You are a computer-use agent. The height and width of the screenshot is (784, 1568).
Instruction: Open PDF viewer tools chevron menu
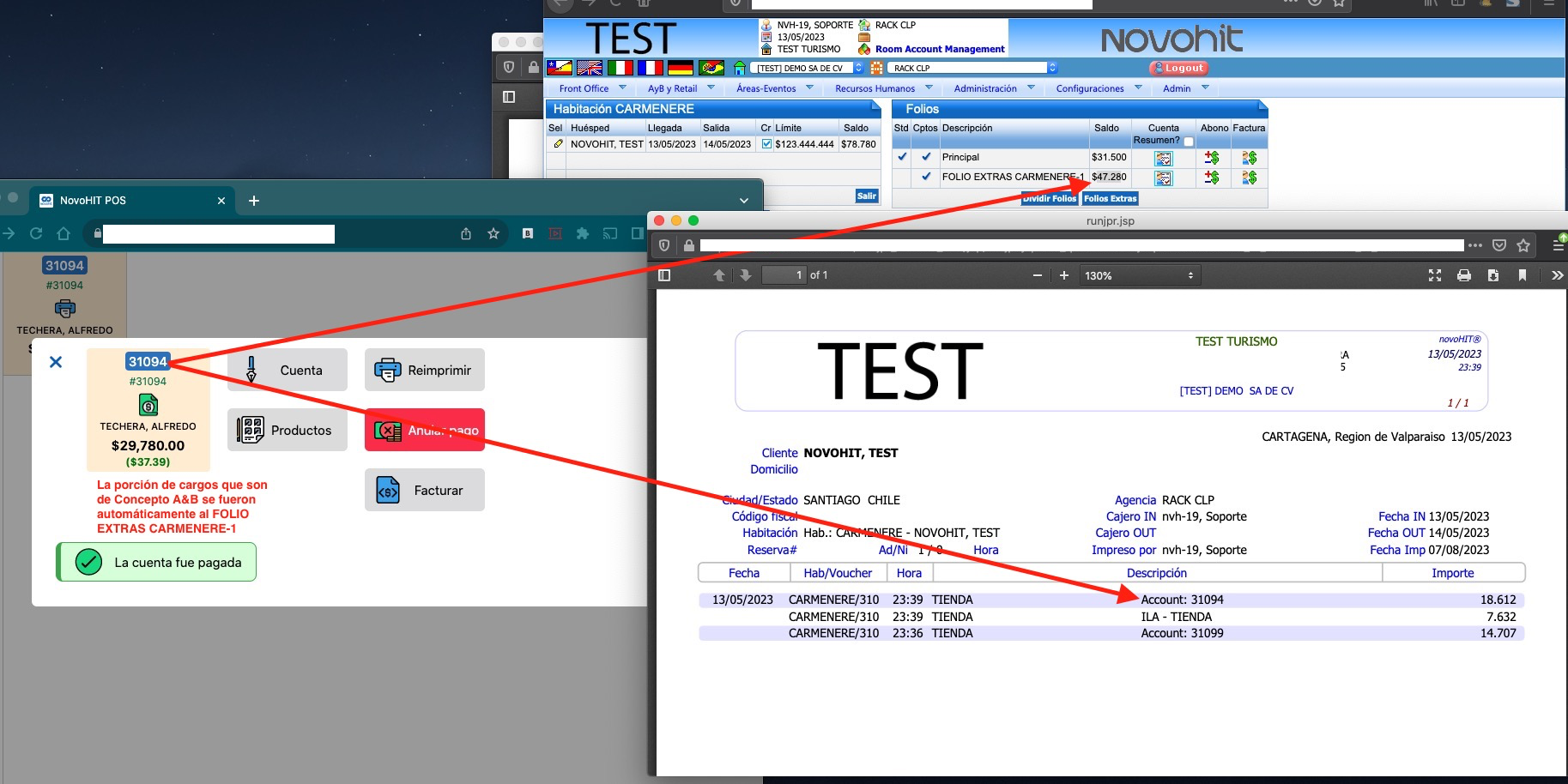1557,275
